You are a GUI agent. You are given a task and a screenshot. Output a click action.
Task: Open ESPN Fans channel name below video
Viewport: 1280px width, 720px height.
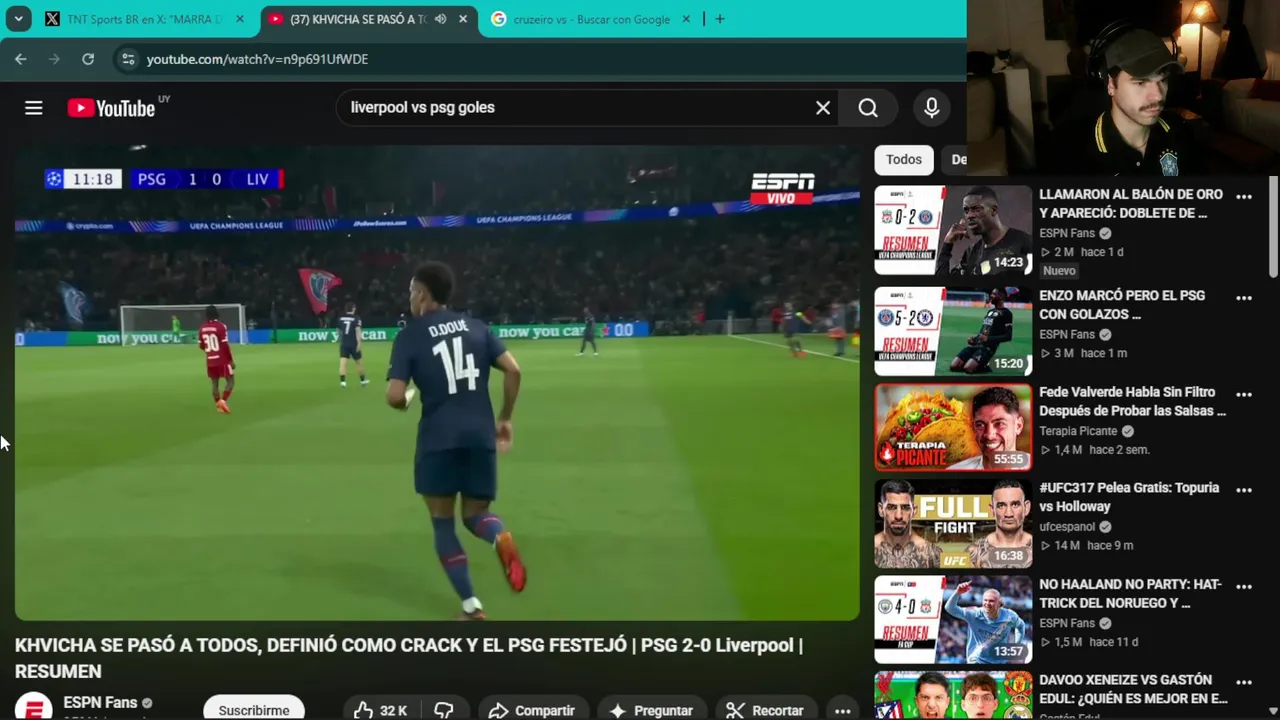100,703
